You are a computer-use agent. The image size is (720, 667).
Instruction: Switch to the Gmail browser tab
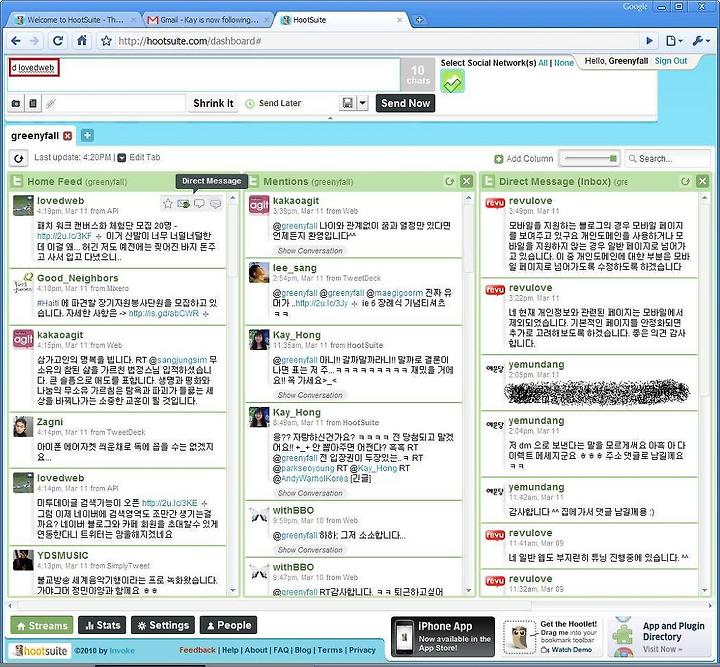[208, 20]
